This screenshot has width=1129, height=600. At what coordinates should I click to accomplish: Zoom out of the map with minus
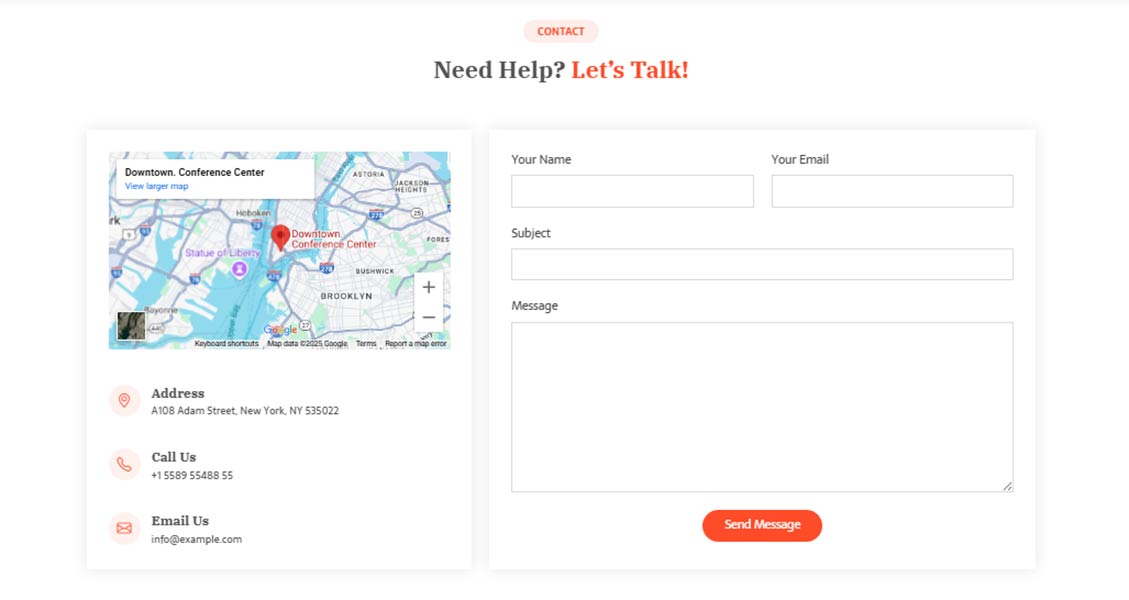pos(428,317)
